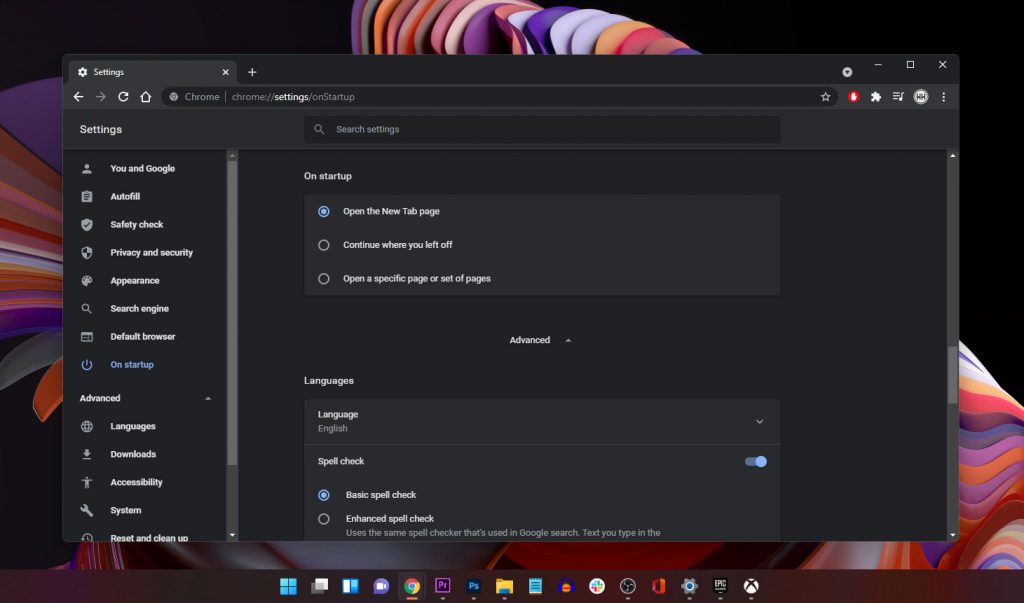Select Open the New Tab page option
Image resolution: width=1024 pixels, height=603 pixels.
pyautogui.click(x=323, y=212)
